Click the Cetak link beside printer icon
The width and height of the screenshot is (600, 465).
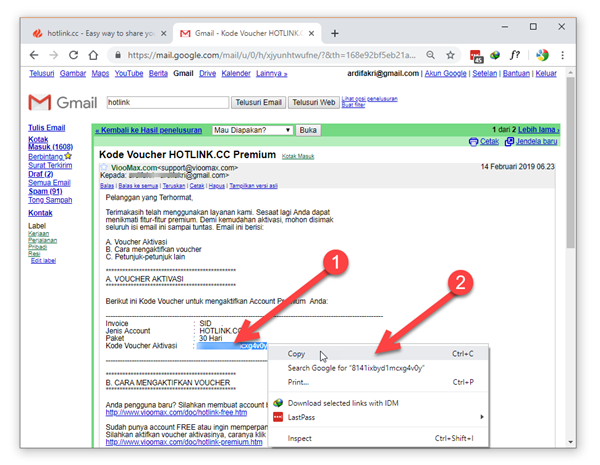click(x=489, y=142)
